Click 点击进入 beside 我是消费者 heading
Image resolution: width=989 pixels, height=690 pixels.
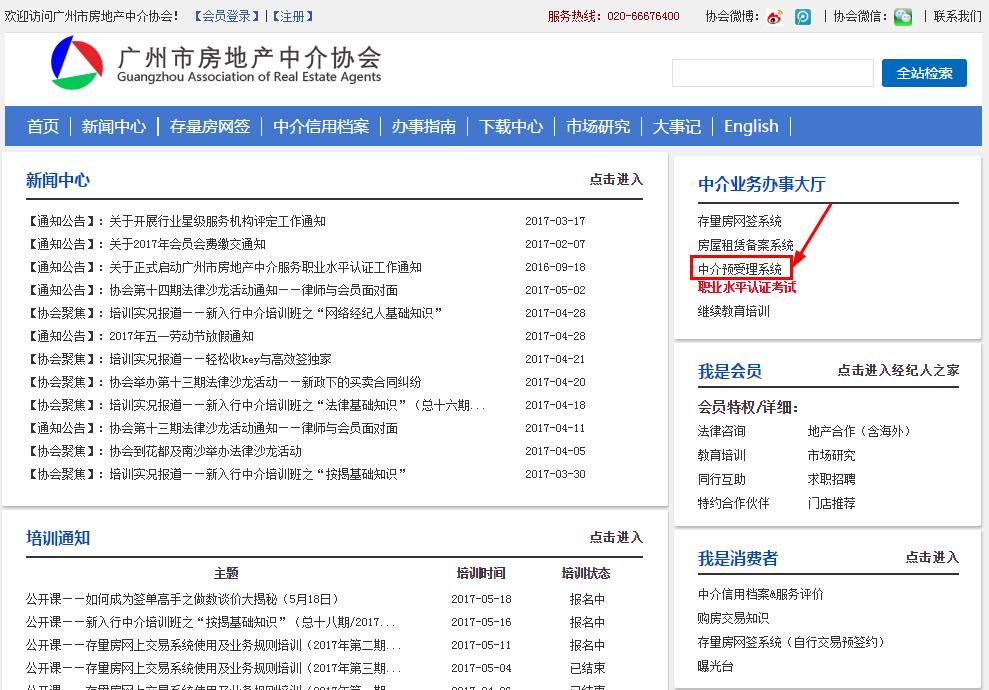point(932,558)
